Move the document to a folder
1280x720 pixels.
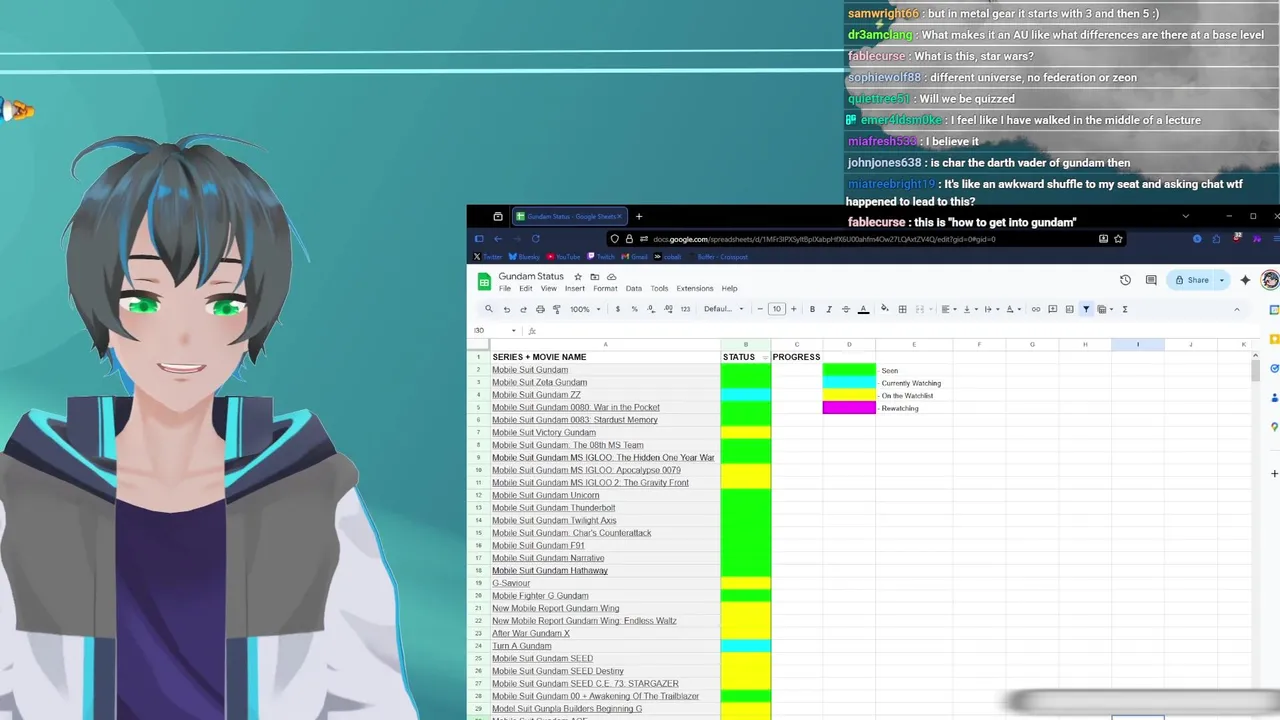[594, 276]
